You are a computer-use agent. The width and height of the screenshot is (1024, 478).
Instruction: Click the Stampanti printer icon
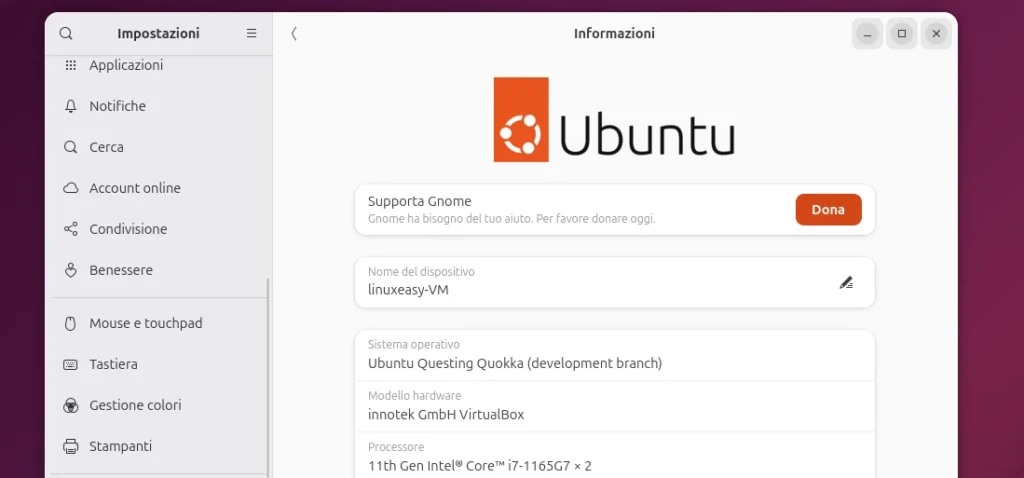pos(71,446)
